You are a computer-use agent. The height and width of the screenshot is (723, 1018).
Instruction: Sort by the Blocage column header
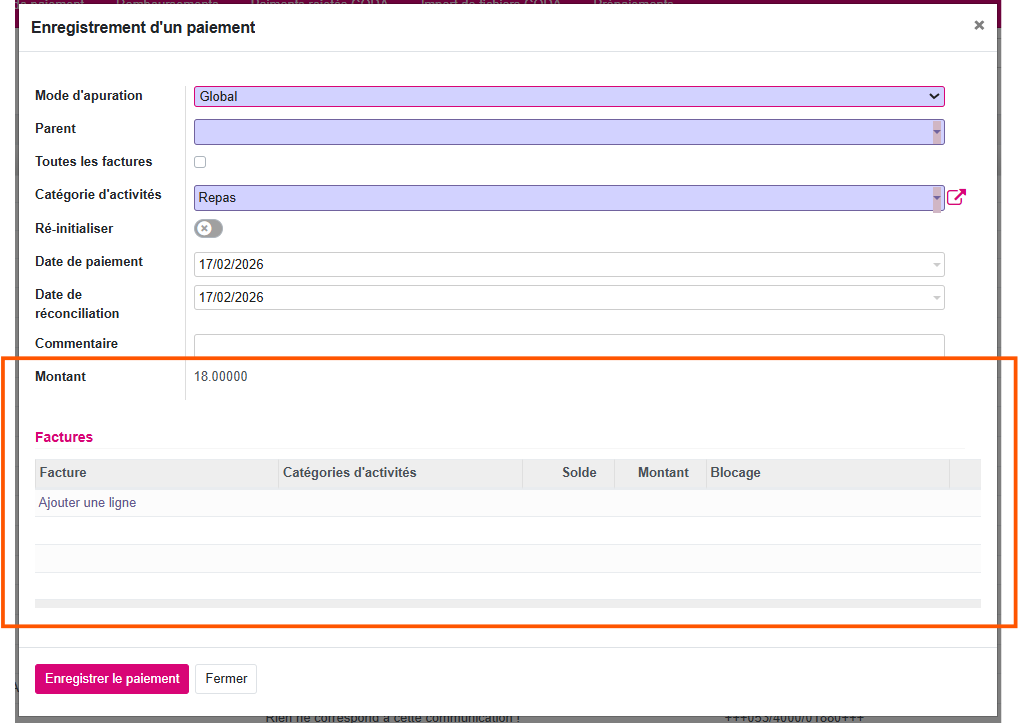827,473
